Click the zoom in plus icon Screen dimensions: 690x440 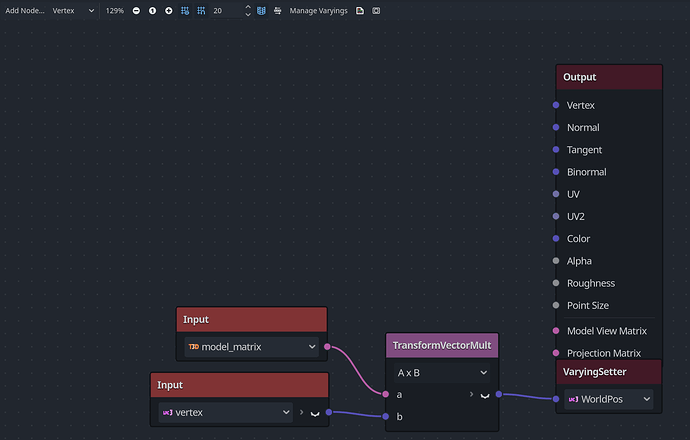(x=169, y=11)
